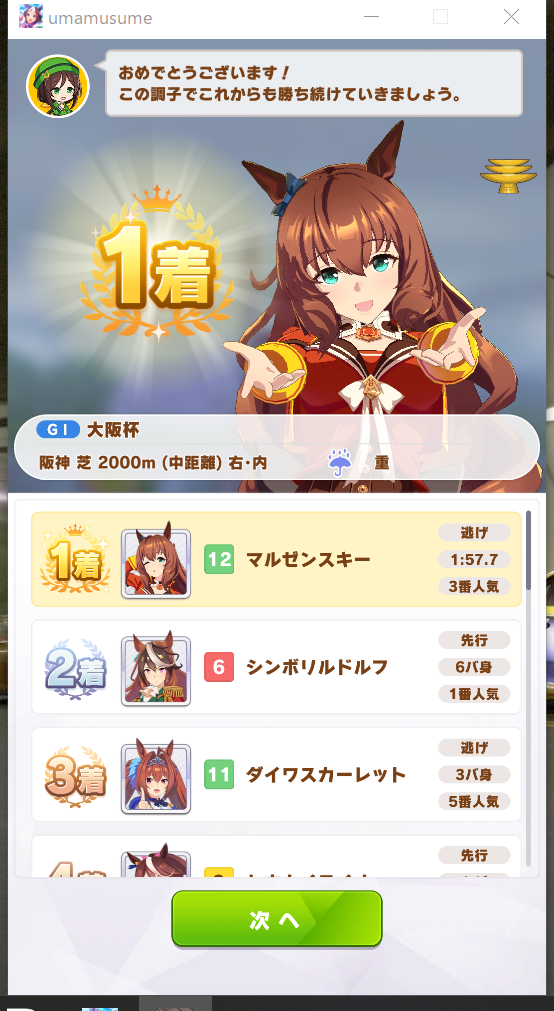This screenshot has height=1011, width=554.
Task: Select the マルゼンスキー character portrait
Action: coord(156,564)
